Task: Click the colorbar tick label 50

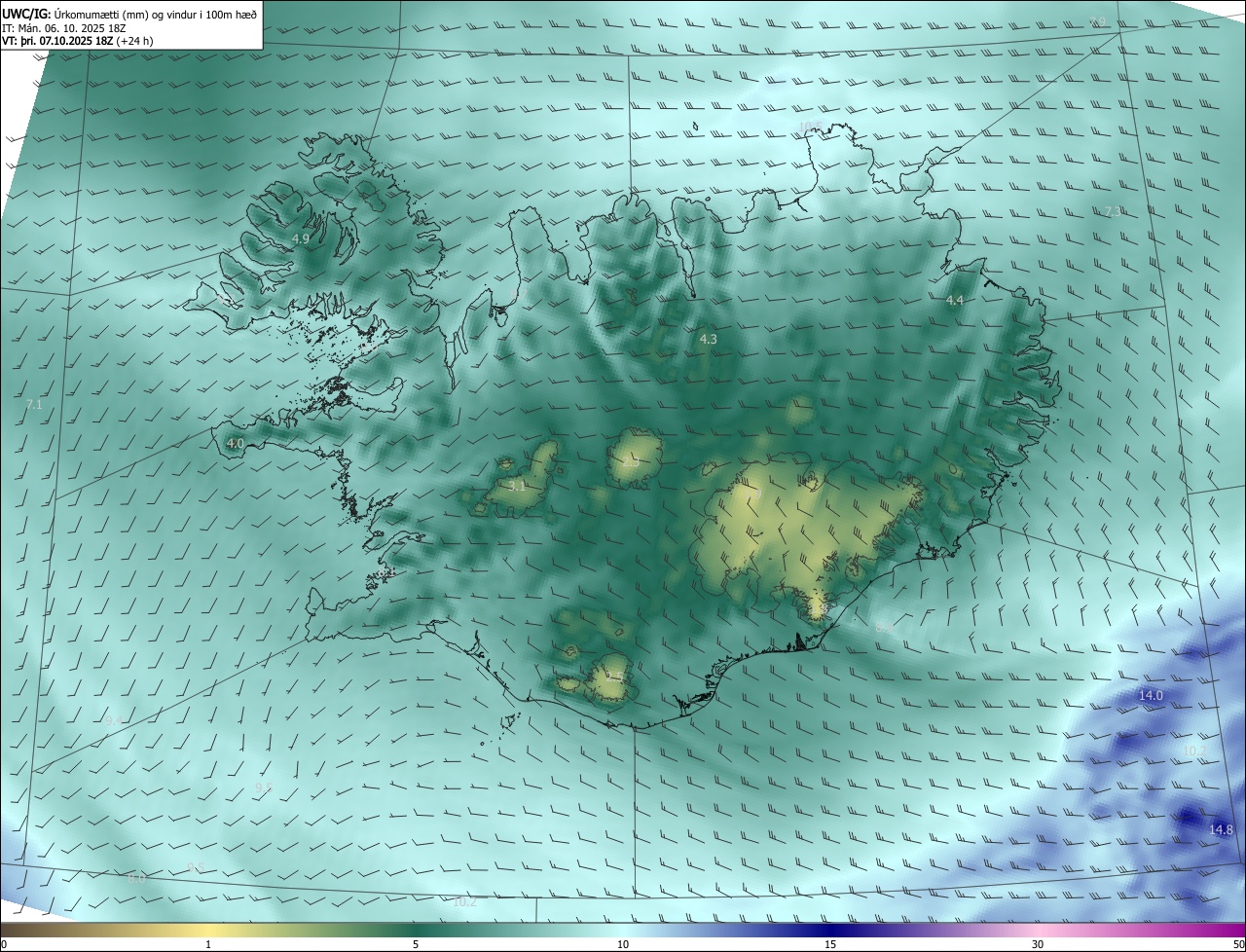Action: click(1238, 944)
